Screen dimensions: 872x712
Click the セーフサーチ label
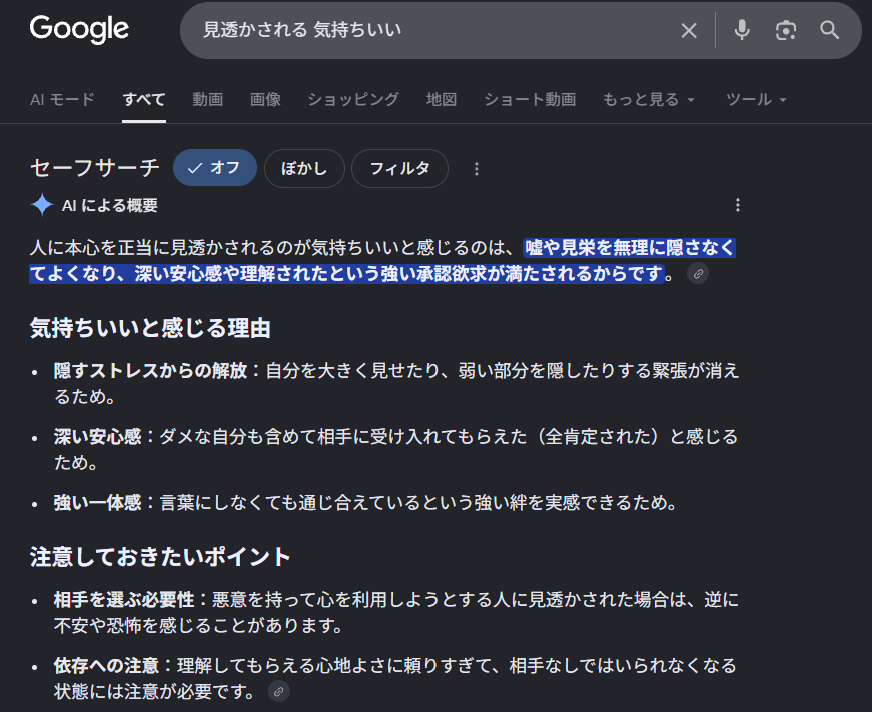pyautogui.click(x=95, y=168)
